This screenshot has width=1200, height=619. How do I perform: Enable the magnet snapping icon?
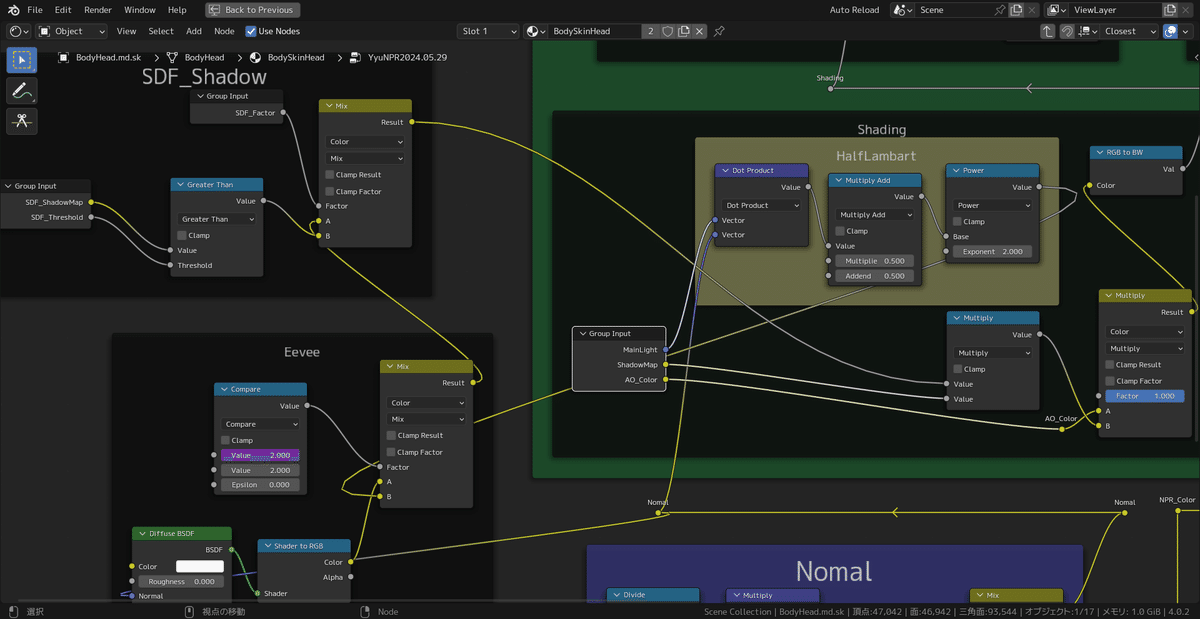1068,31
